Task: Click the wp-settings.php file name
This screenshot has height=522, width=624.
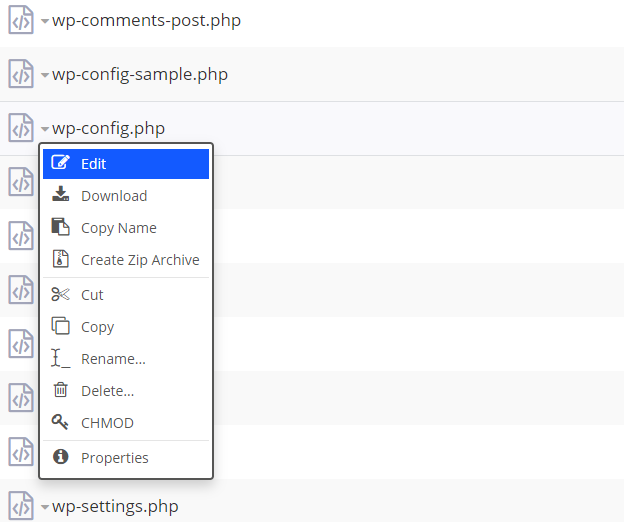Action: pos(115,507)
